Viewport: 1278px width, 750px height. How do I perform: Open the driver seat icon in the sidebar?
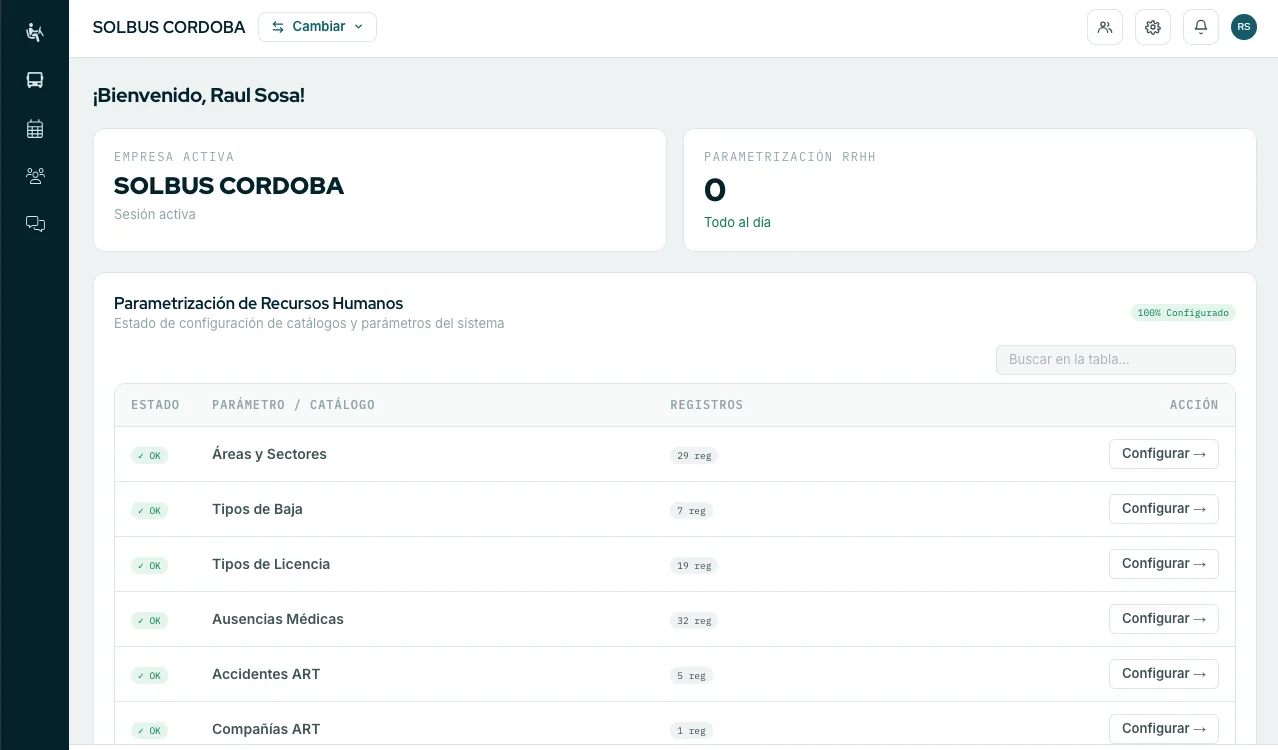tap(35, 32)
